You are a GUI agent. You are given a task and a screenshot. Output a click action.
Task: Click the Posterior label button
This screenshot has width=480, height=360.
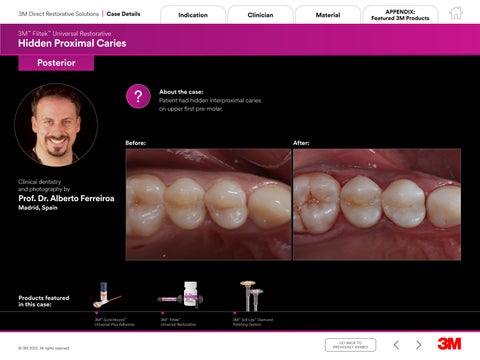[56, 63]
